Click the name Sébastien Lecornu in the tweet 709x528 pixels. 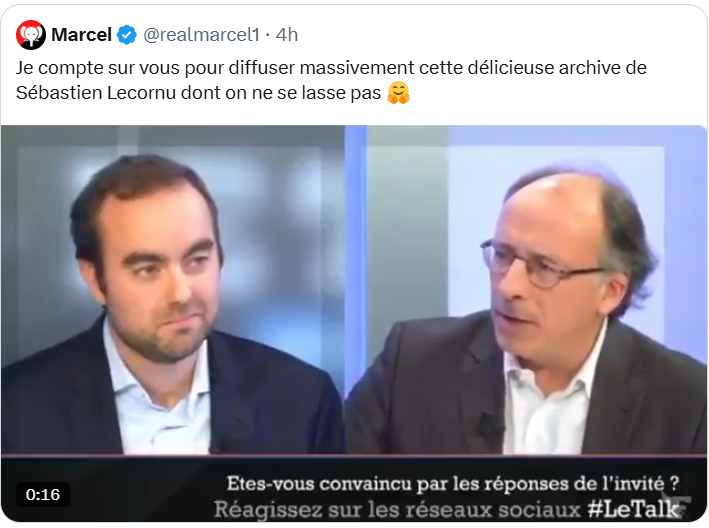[x=96, y=93]
